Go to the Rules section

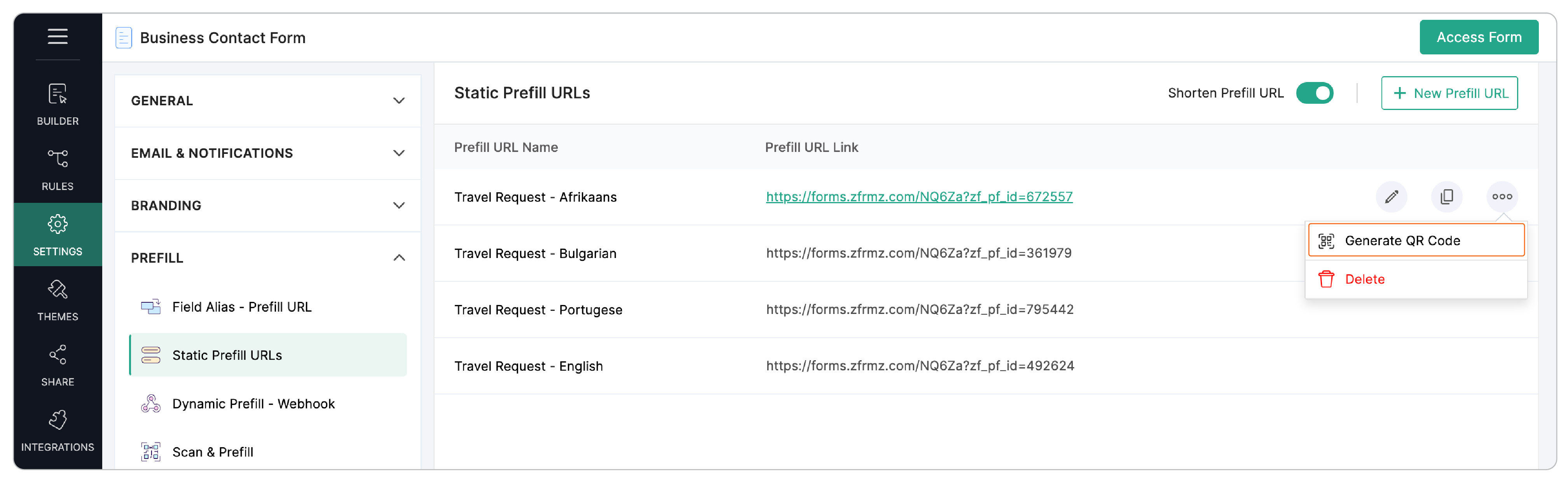point(57,170)
